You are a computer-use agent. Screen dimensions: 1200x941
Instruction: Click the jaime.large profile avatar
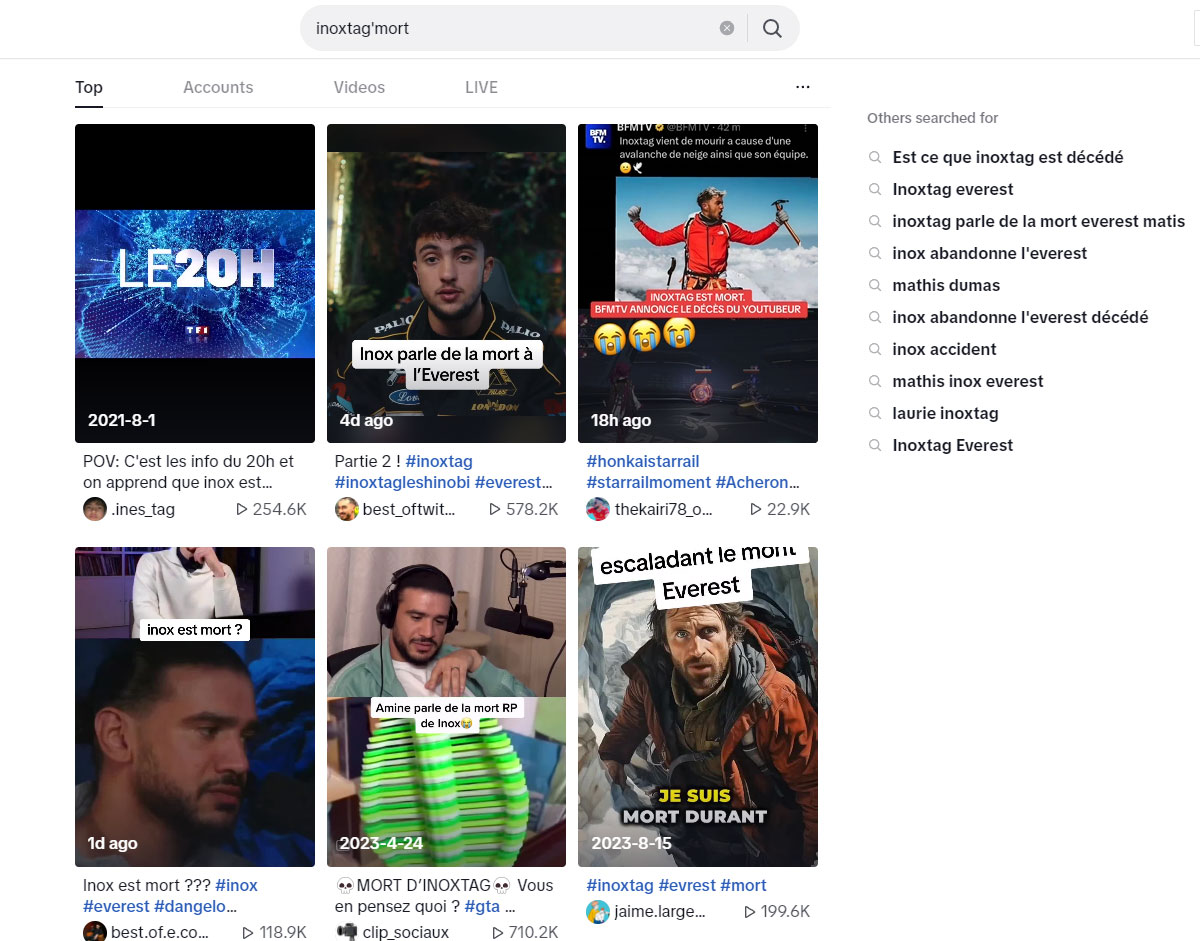click(598, 911)
